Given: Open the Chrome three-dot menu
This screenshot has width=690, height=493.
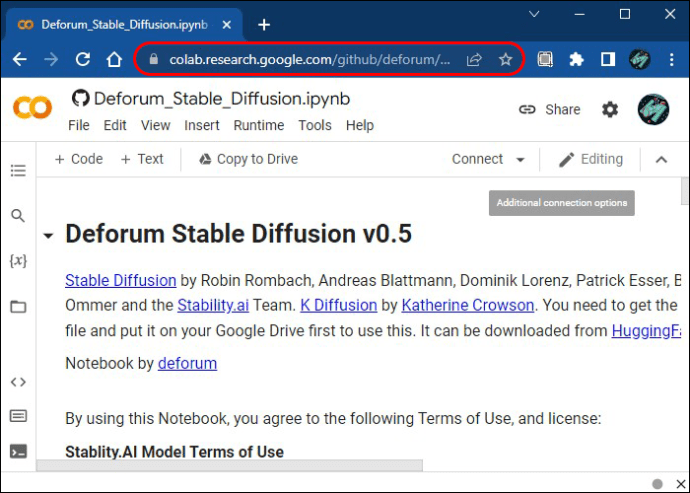Looking at the screenshot, I should click(672, 59).
